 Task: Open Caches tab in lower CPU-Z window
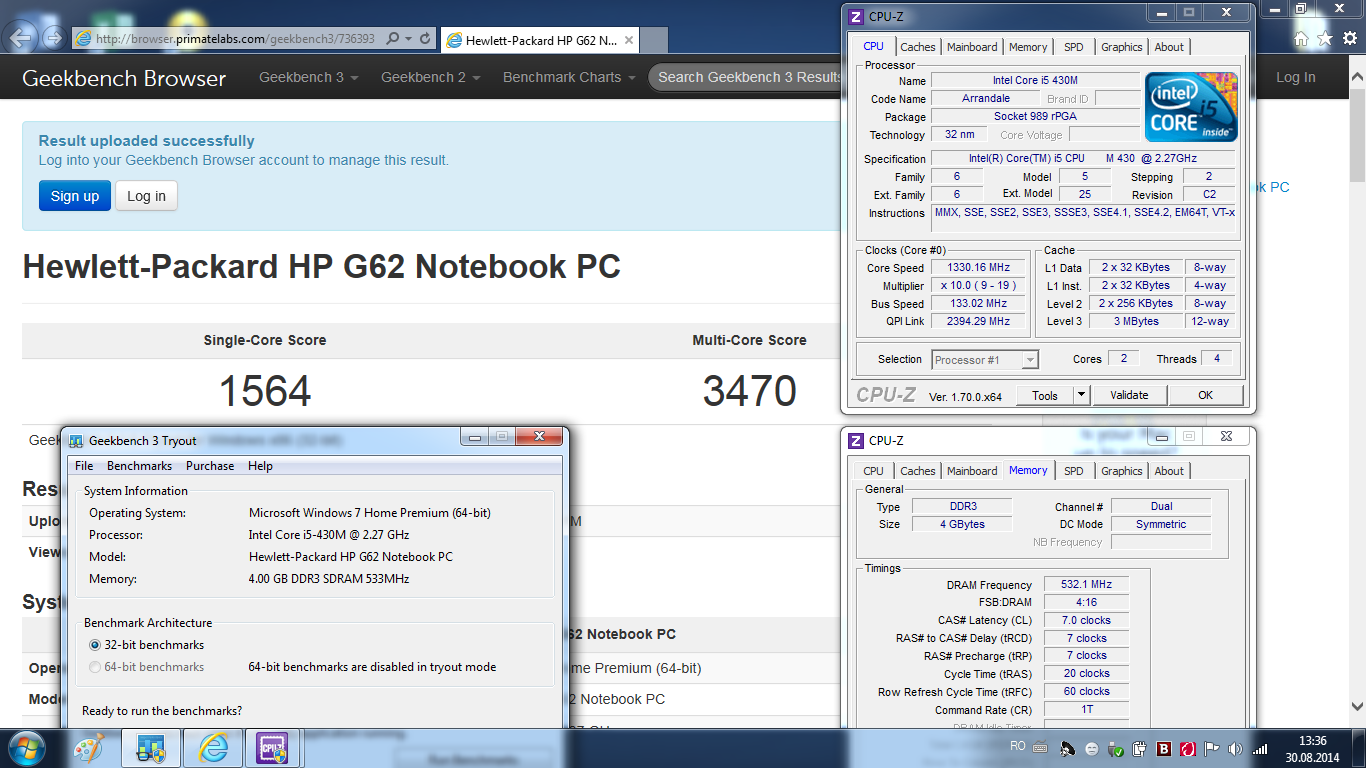(x=918, y=471)
